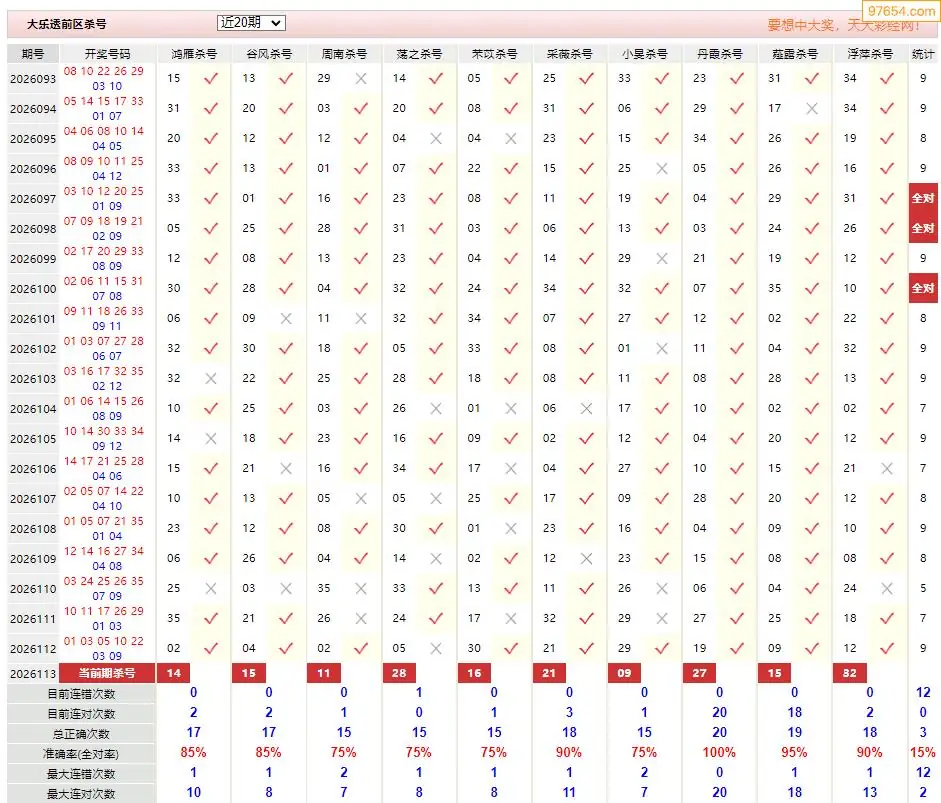Viewport: 941px width, 803px height.
Task: Click the gray X mark in 周南杀号 for 2026093
Action: tap(361, 78)
